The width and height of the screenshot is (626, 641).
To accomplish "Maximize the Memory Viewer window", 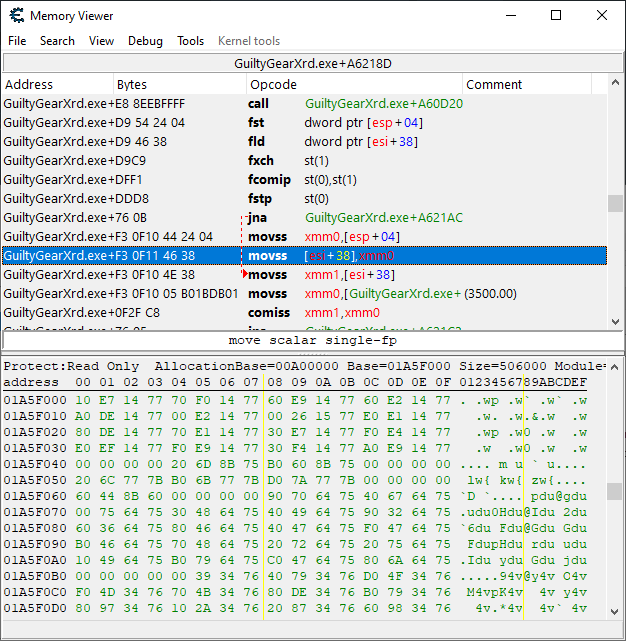I will (x=556, y=16).
